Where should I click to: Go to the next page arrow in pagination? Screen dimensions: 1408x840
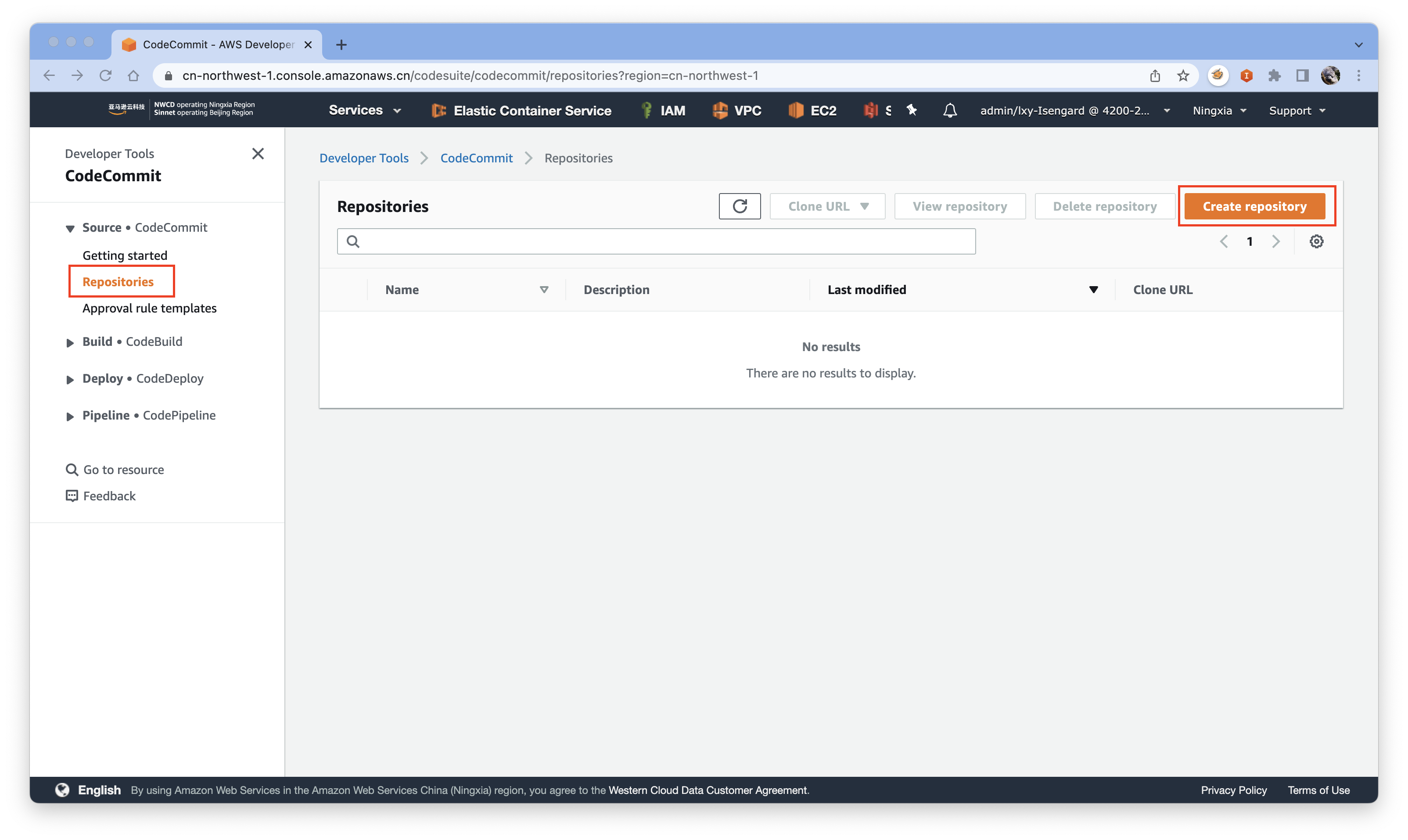pos(1275,242)
